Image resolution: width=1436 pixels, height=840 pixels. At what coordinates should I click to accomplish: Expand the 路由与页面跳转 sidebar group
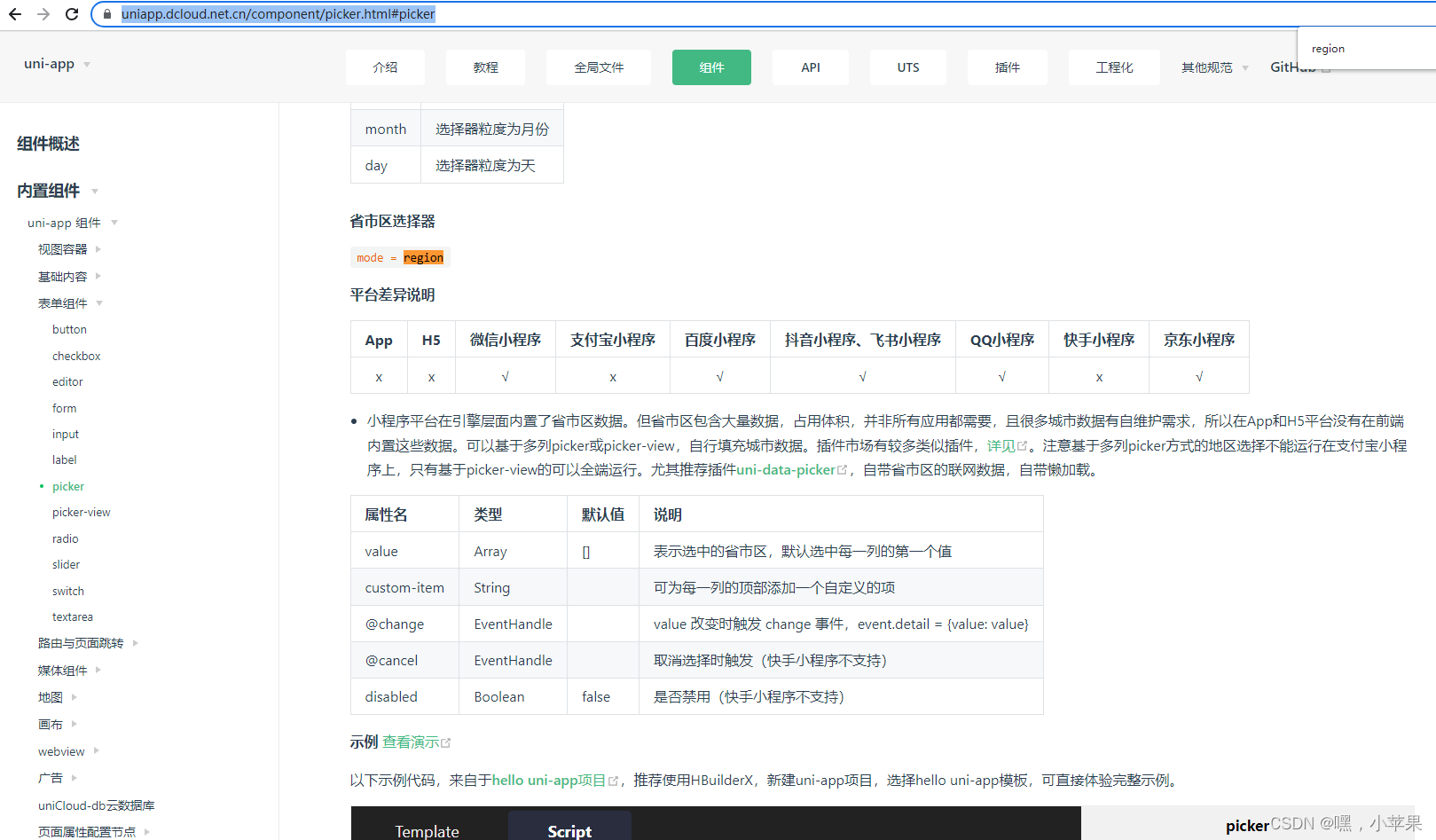[x=88, y=643]
